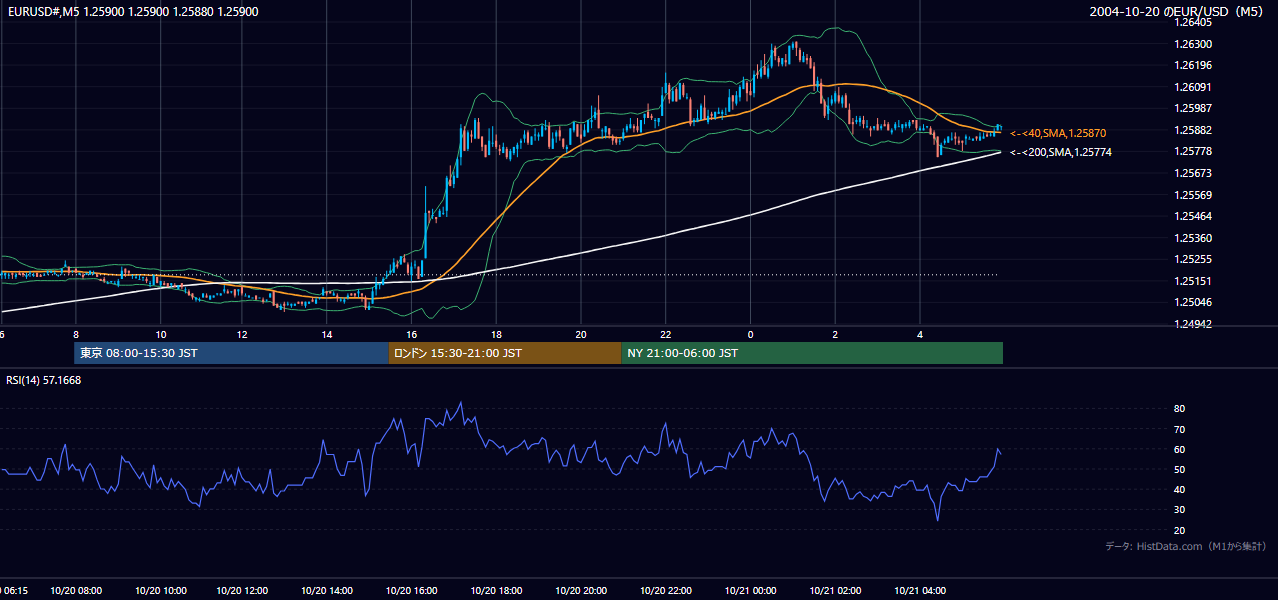The image size is (1278, 600).
Task: Click price axis label 1.25360
Action: coord(1193,238)
